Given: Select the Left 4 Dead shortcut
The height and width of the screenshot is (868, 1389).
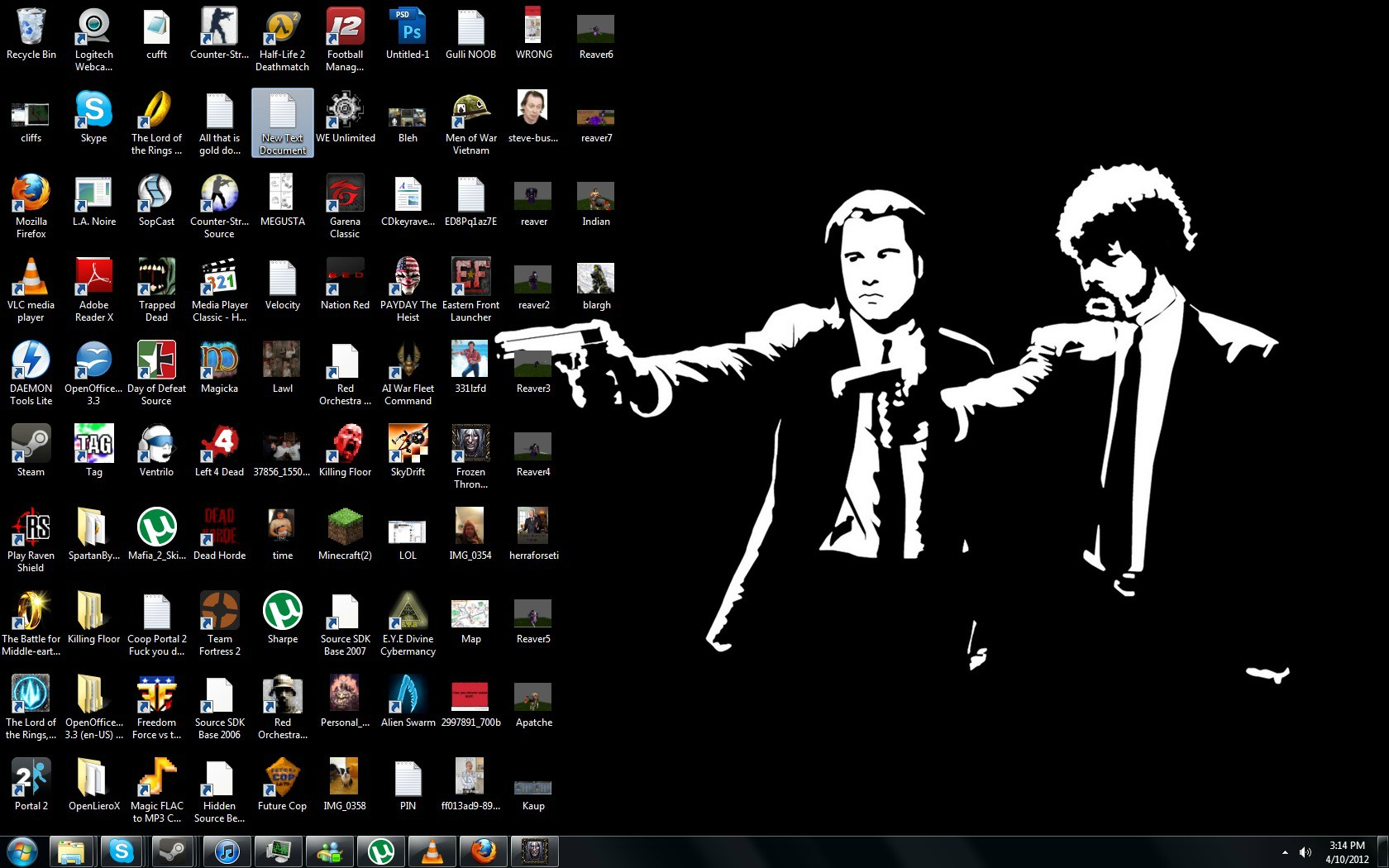Looking at the screenshot, I should 219,452.
